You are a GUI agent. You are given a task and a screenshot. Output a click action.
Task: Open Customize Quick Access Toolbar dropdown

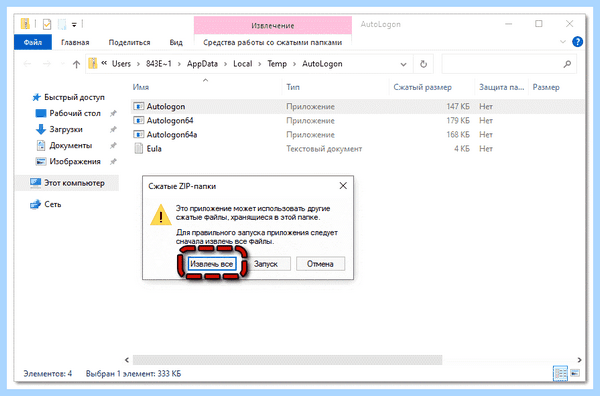(x=74, y=25)
